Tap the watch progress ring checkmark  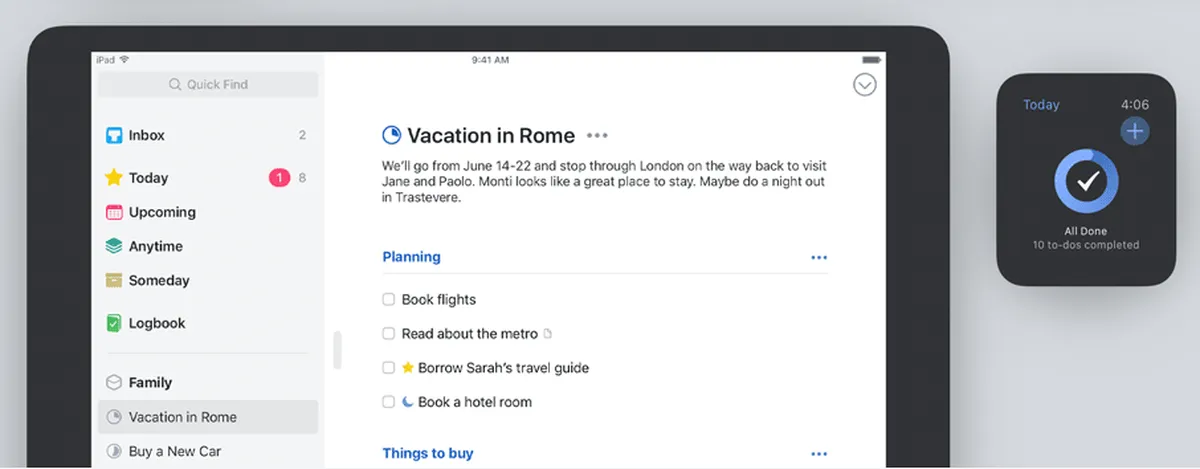(x=1086, y=182)
